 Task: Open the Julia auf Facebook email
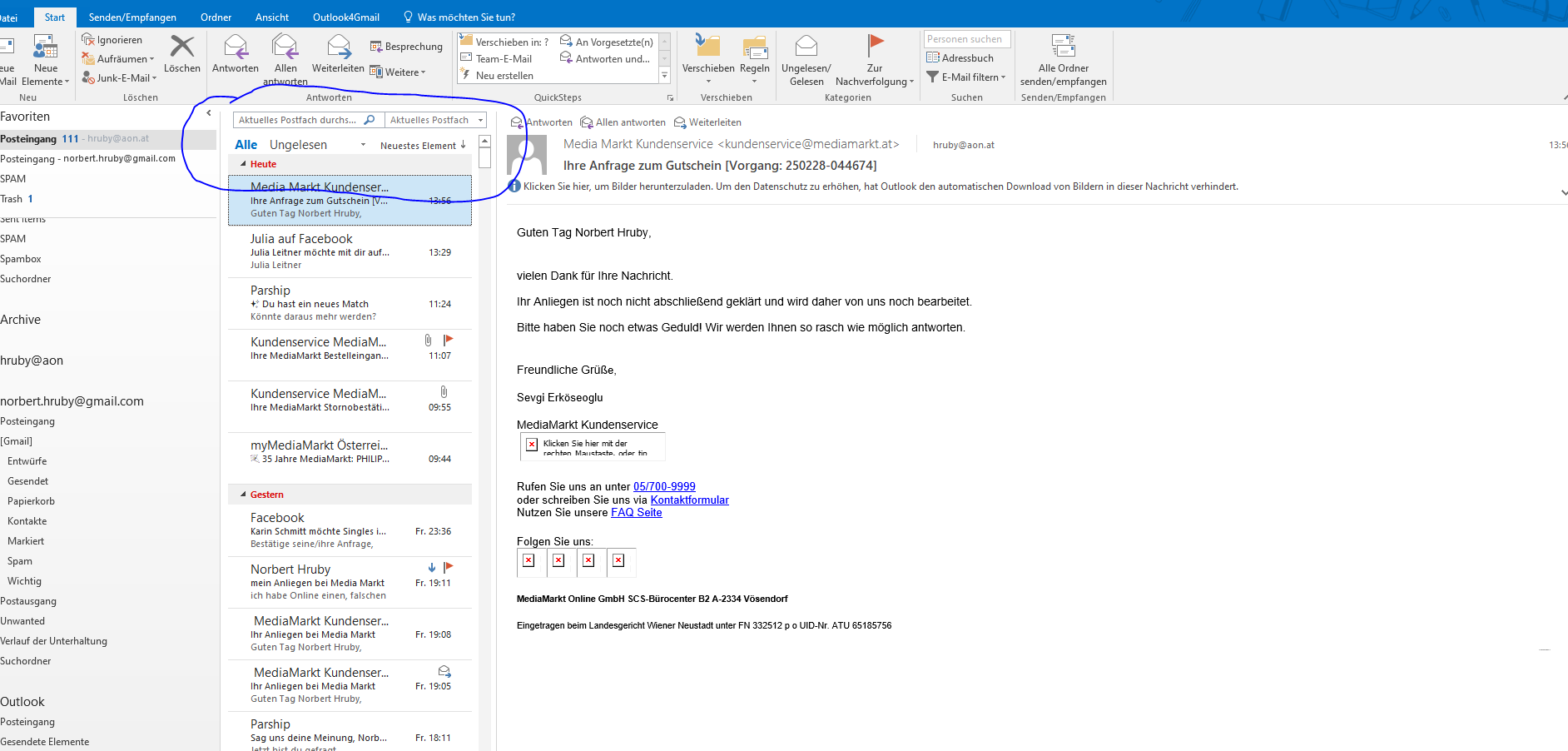tap(350, 251)
